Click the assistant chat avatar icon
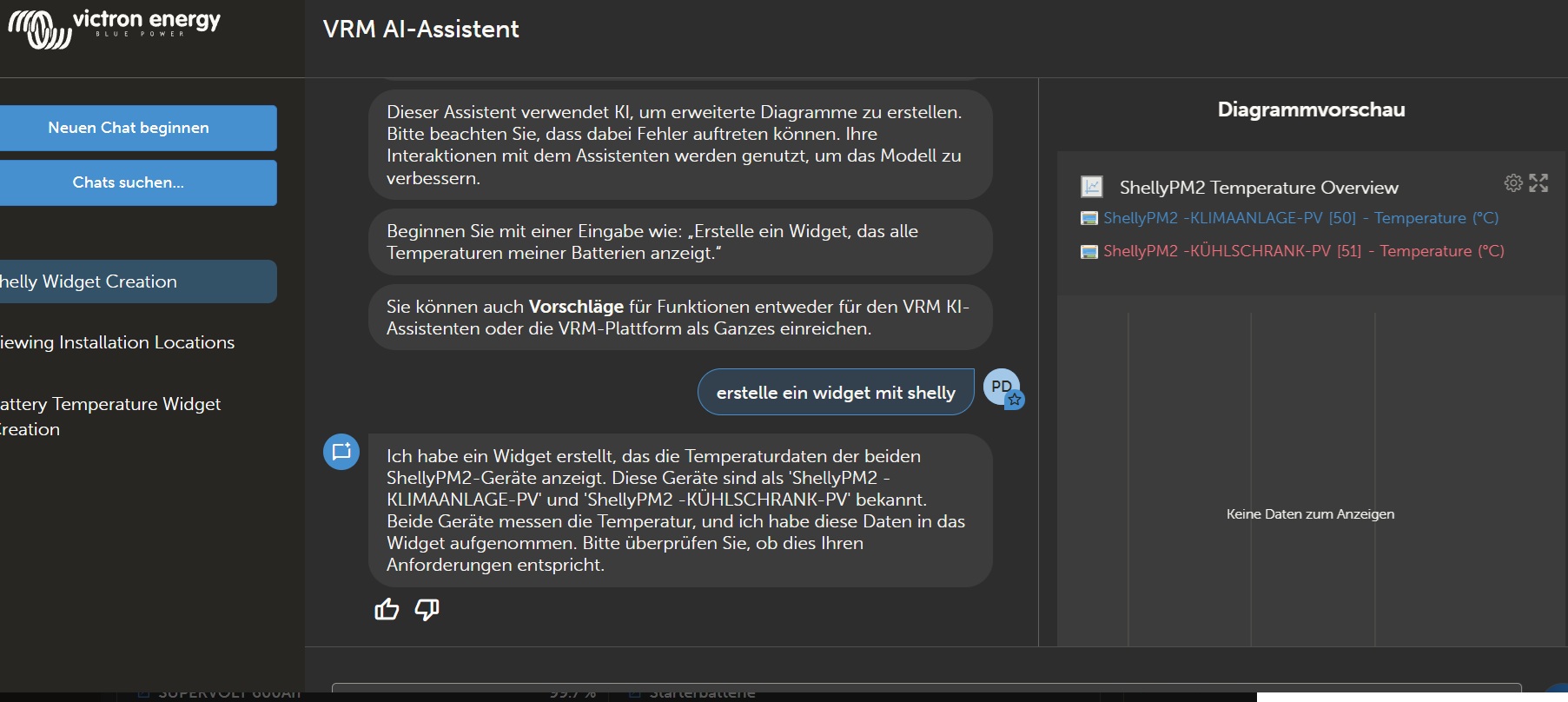The image size is (1568, 702). [341, 452]
